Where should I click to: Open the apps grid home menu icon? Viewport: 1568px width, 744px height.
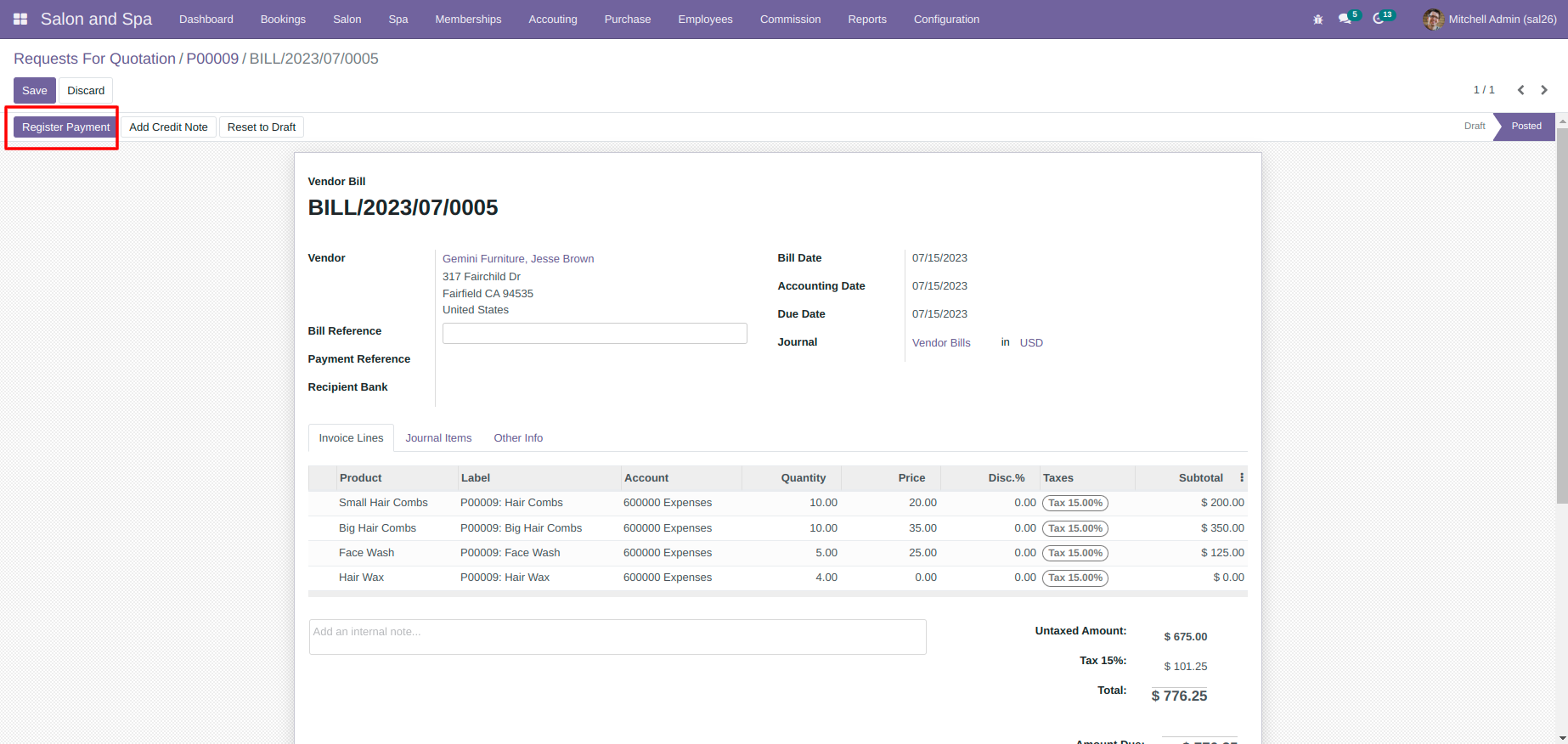pos(20,19)
